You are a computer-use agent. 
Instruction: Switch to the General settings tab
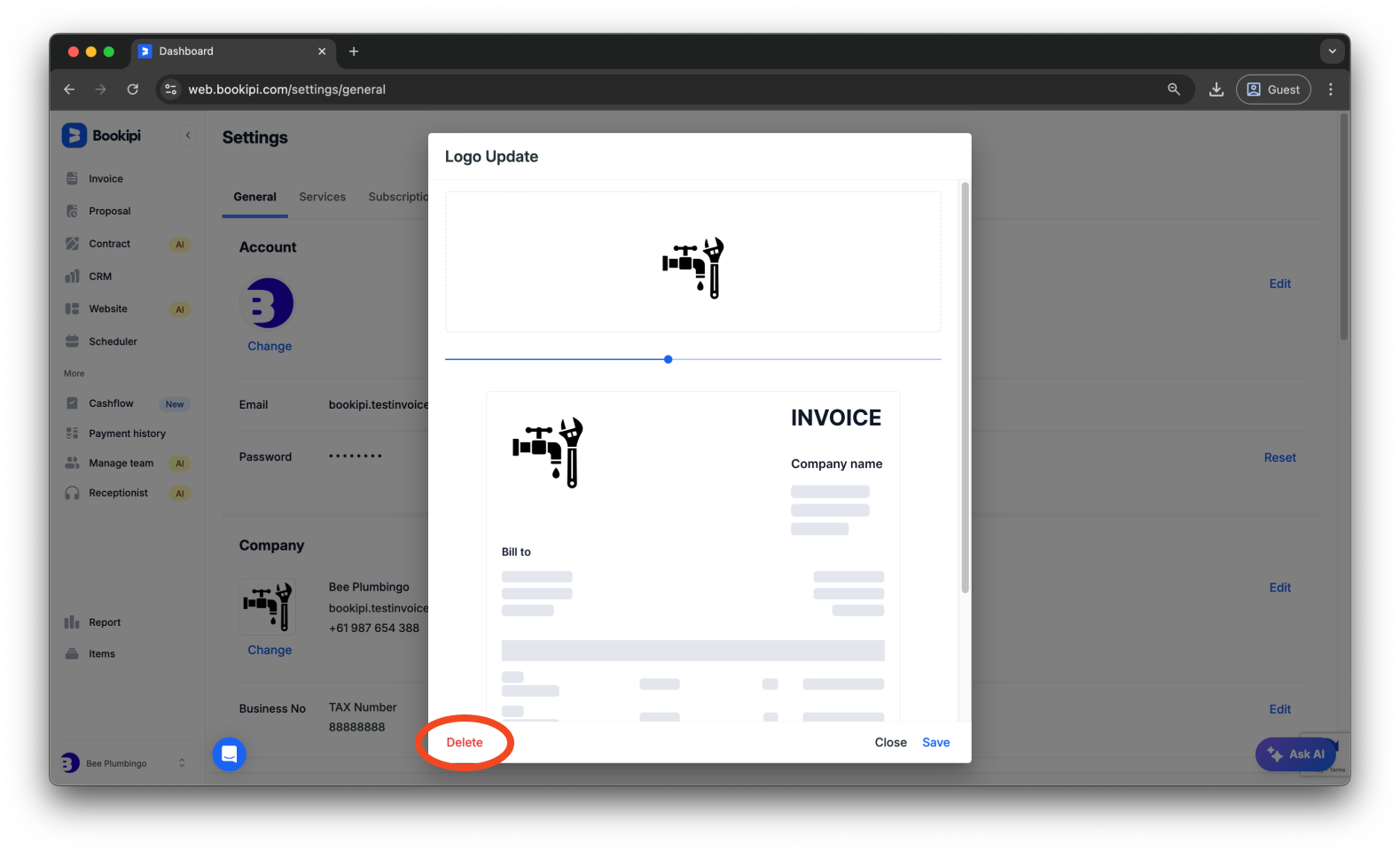coord(254,197)
